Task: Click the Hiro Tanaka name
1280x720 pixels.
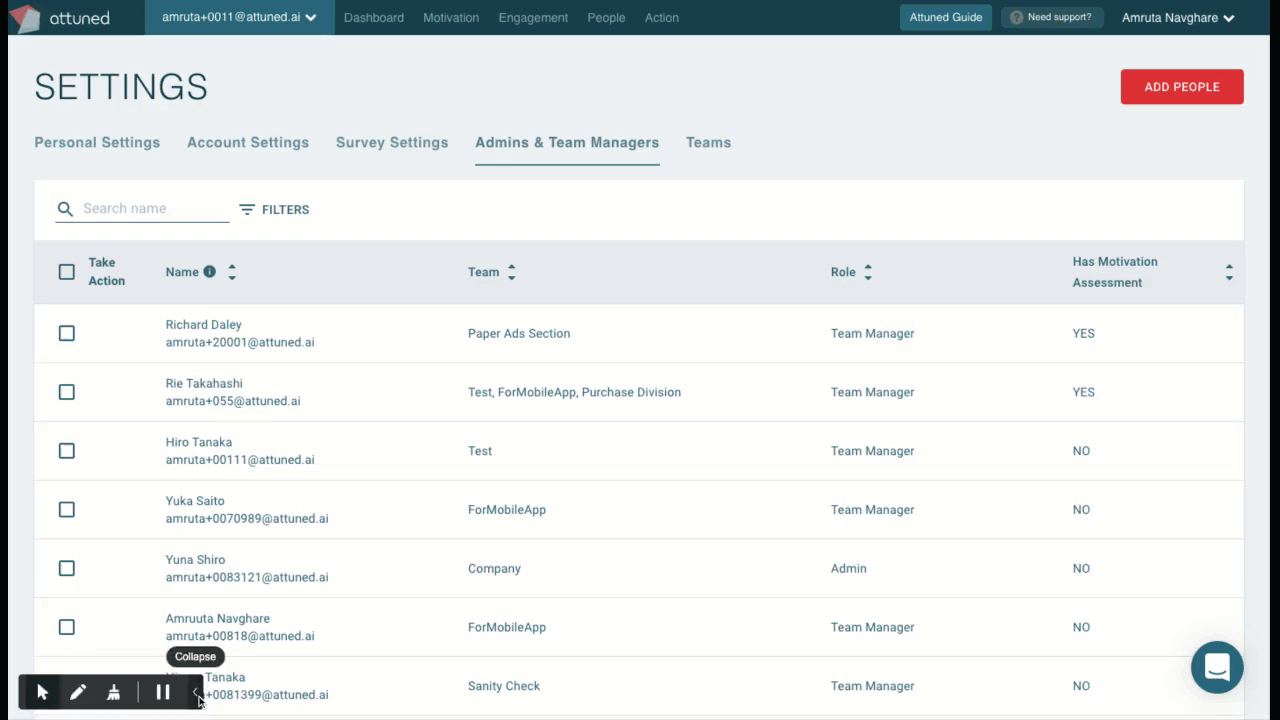Action: click(199, 443)
